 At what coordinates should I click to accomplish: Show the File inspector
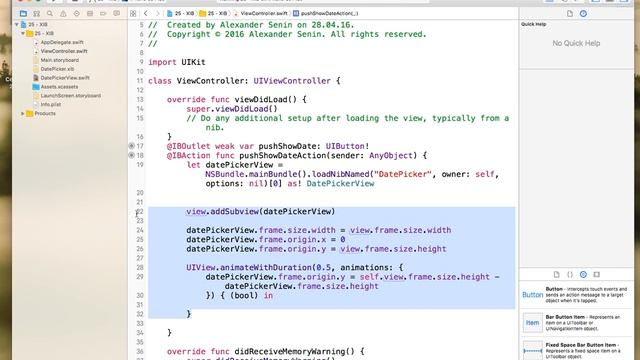click(570, 13)
